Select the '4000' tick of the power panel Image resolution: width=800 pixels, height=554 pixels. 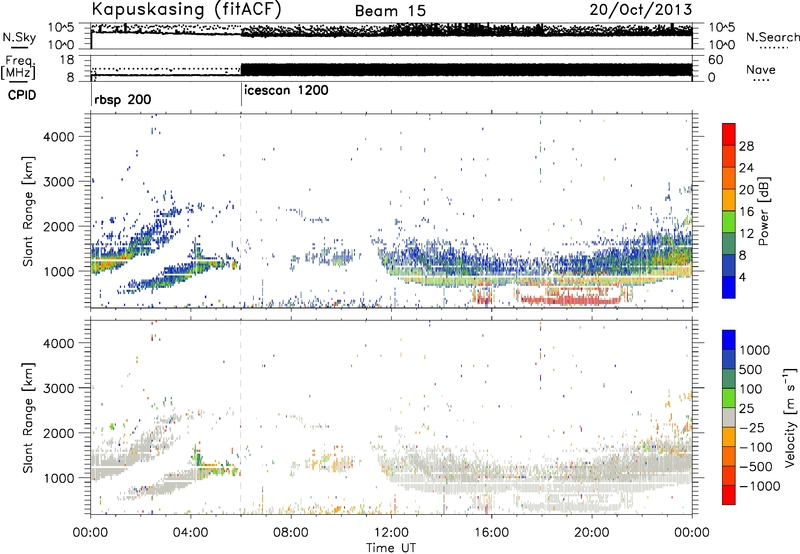pos(58,137)
